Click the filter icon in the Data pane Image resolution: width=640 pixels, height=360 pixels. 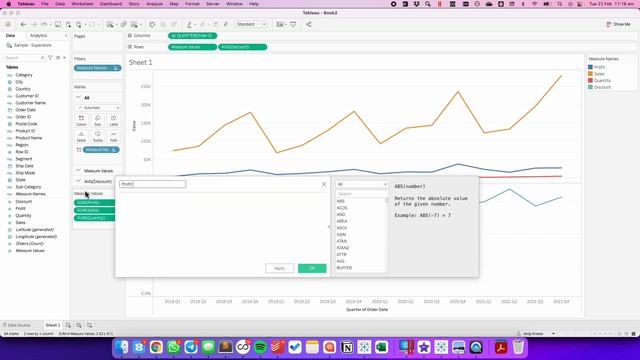[x=51, y=58]
